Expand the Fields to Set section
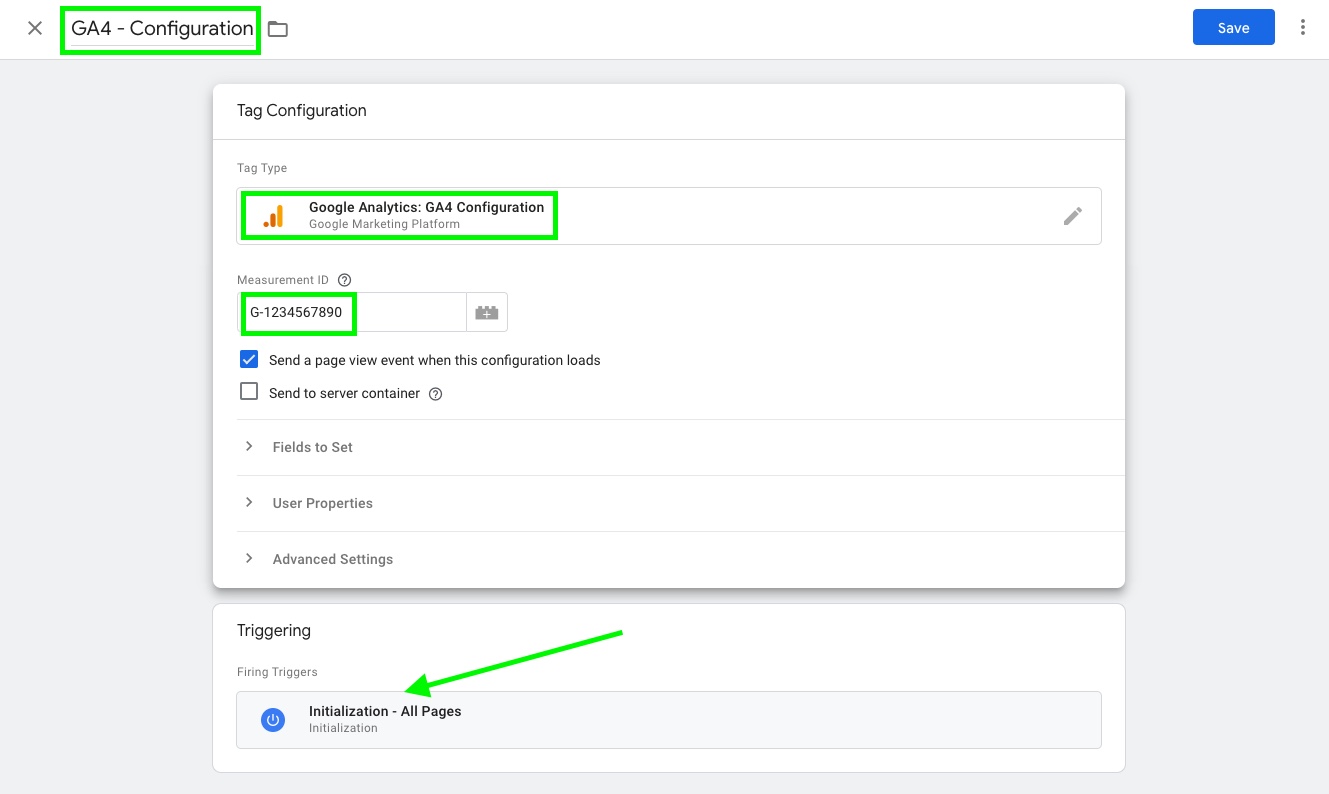The height and width of the screenshot is (794, 1329). tap(312, 447)
